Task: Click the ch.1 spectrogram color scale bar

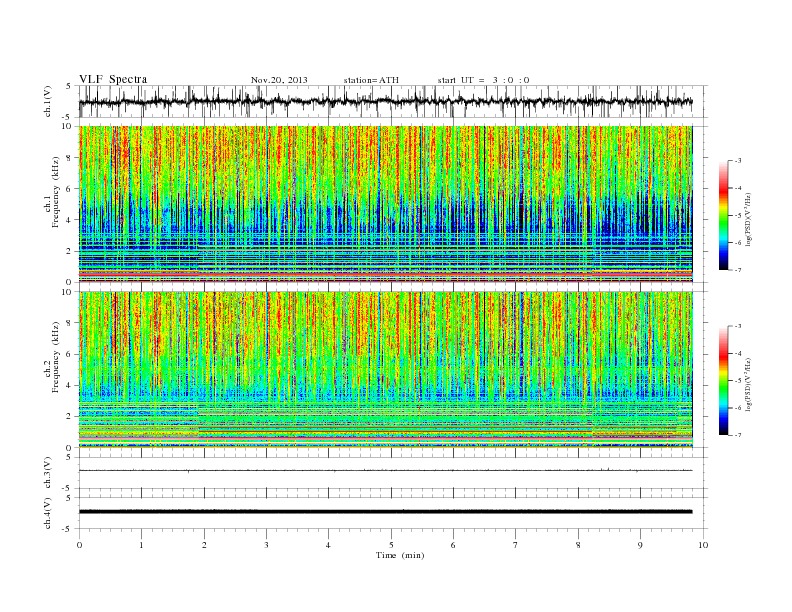Action: [x=723, y=216]
